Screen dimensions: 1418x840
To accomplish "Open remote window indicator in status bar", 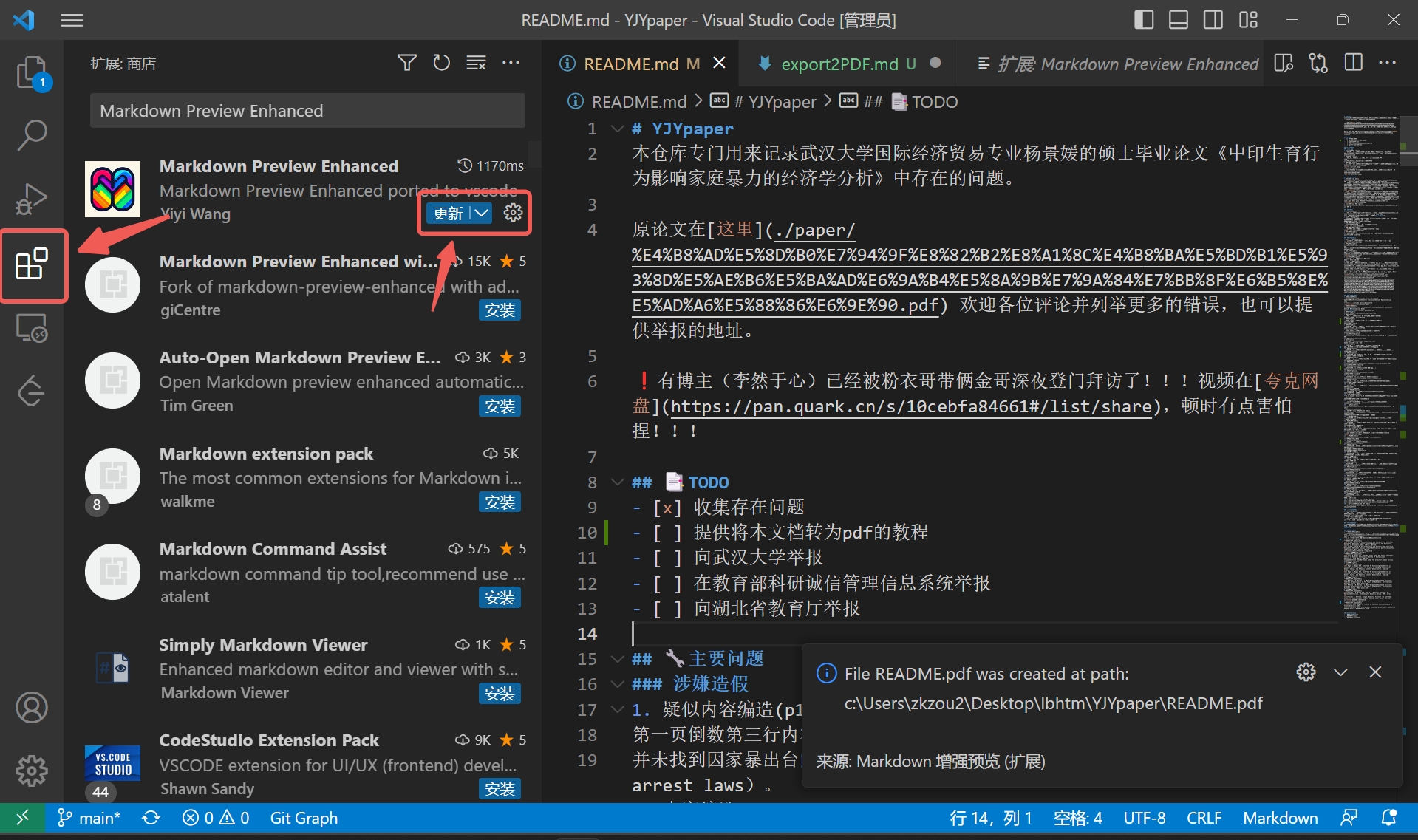I will pos(22,818).
